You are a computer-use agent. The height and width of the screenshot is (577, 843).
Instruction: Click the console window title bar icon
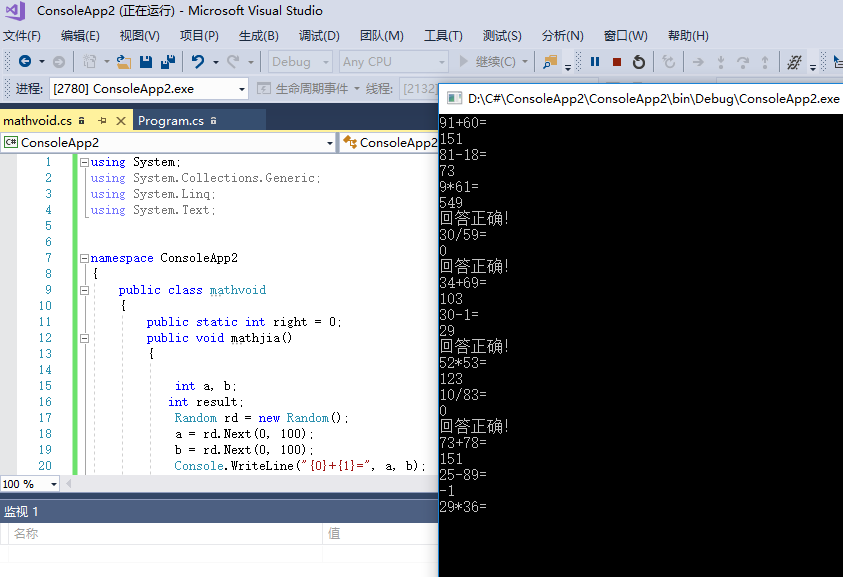pos(454,98)
